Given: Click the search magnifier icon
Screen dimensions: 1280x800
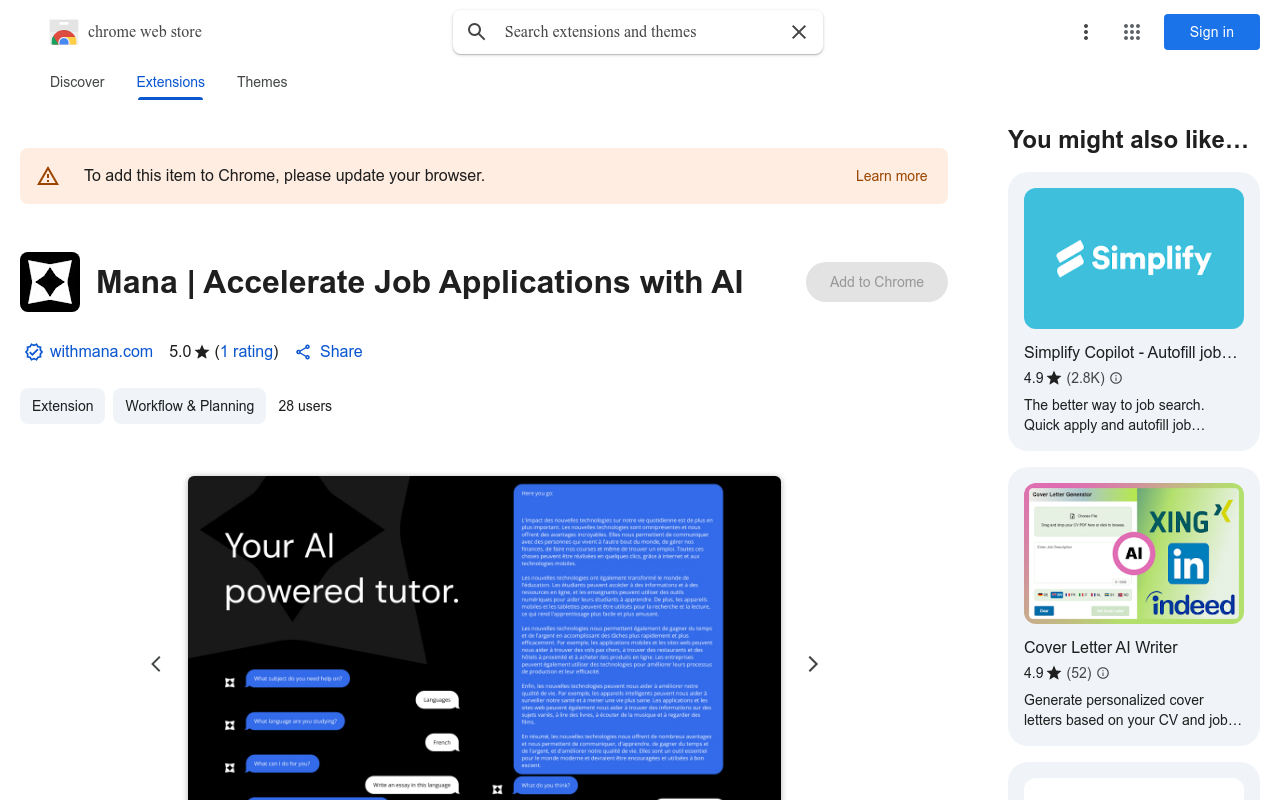Looking at the screenshot, I should (x=477, y=32).
